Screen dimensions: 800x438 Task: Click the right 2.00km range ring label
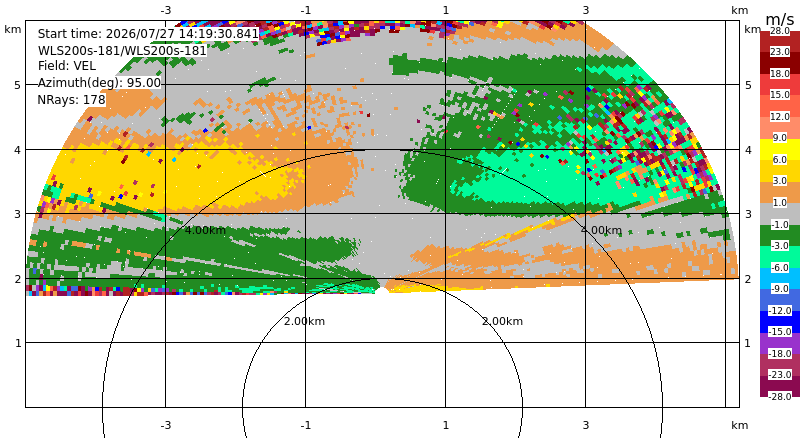point(503,321)
